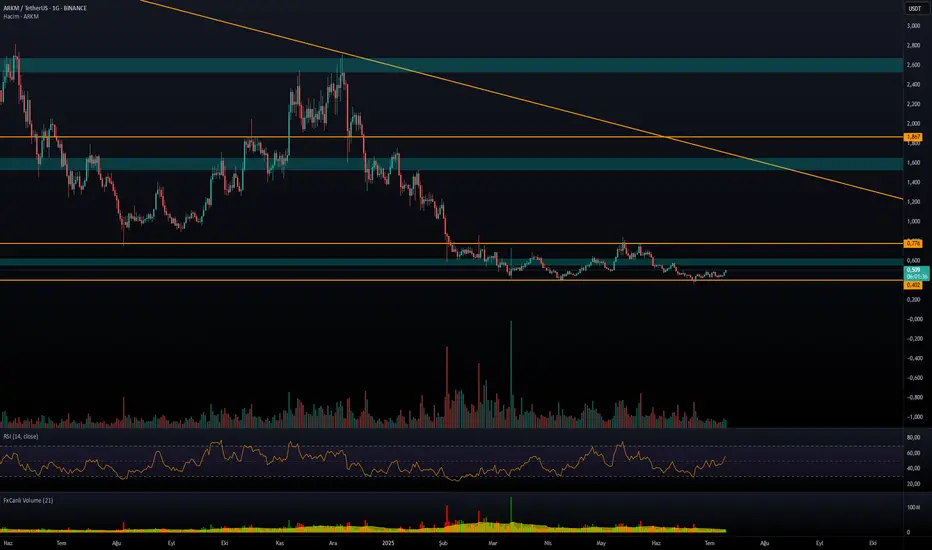Click the 1,867 orange price label

[x=913, y=137]
